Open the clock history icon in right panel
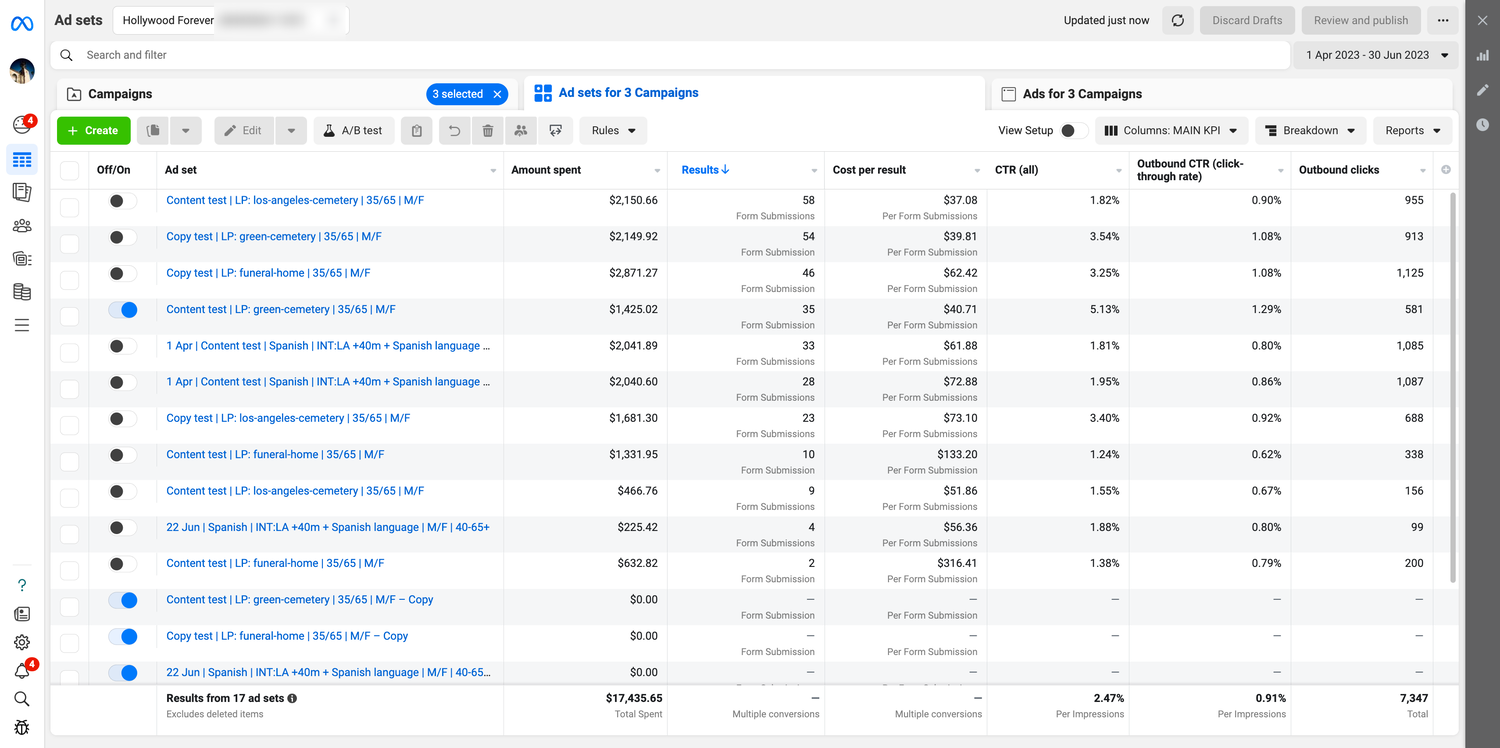Image resolution: width=1500 pixels, height=748 pixels. tap(1483, 125)
